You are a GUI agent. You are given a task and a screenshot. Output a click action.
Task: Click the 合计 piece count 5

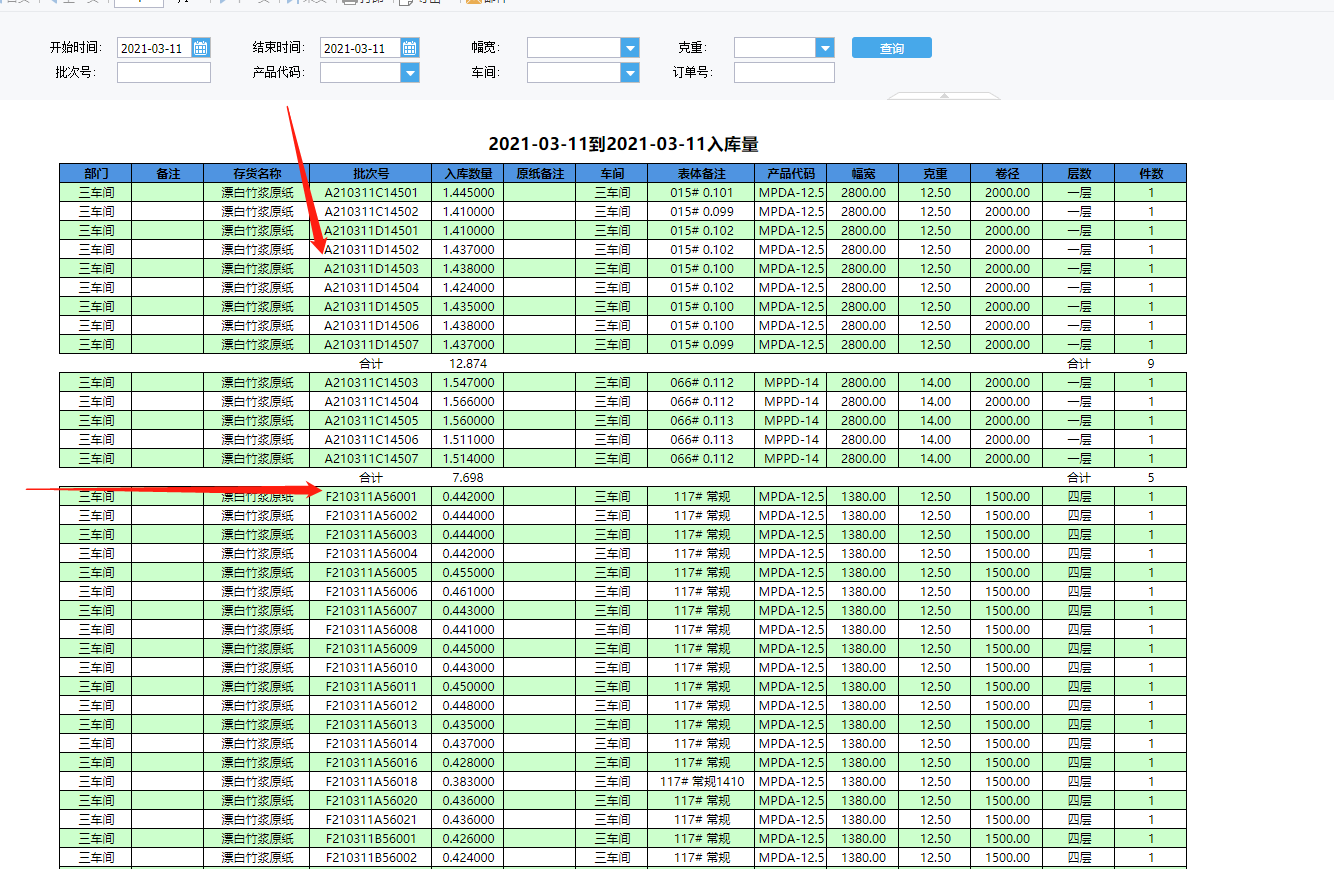[x=1151, y=477]
